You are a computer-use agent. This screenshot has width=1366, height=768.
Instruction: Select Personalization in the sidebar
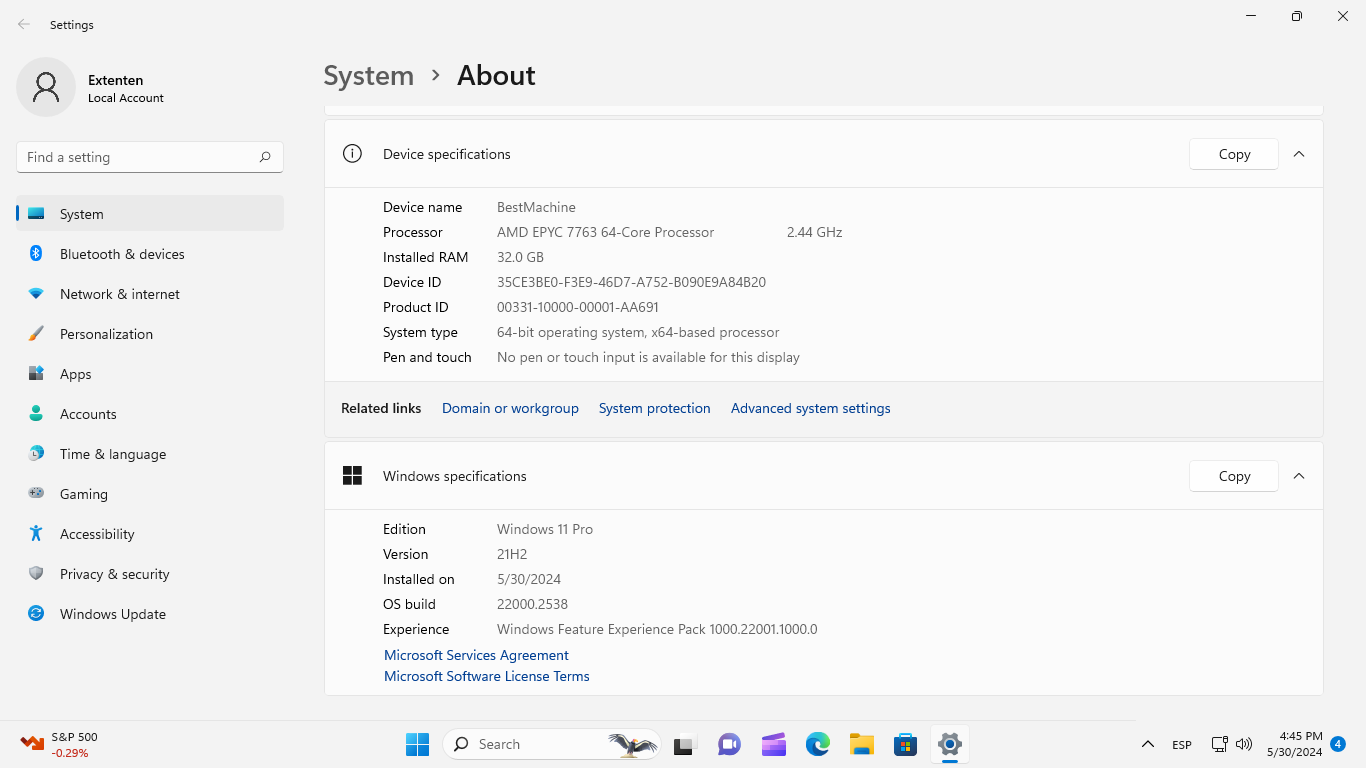coord(106,334)
